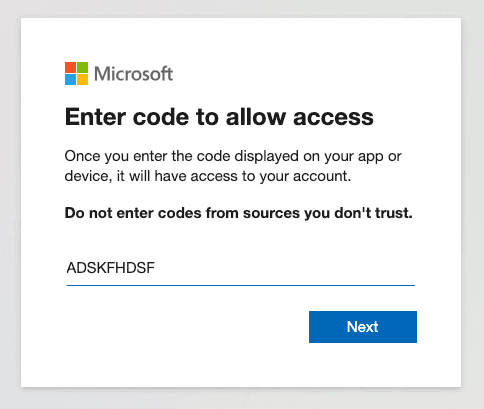484x409 pixels.
Task: Click the red square of Microsoft logo
Action: [x=70, y=67]
